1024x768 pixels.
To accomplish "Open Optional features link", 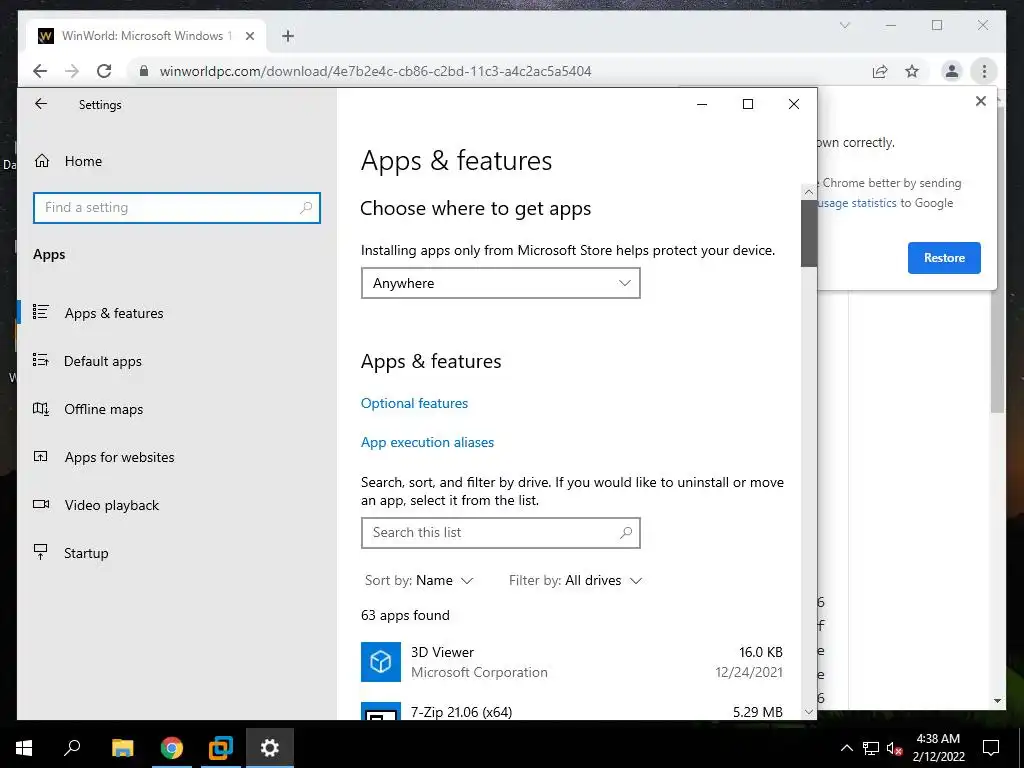I will 414,403.
